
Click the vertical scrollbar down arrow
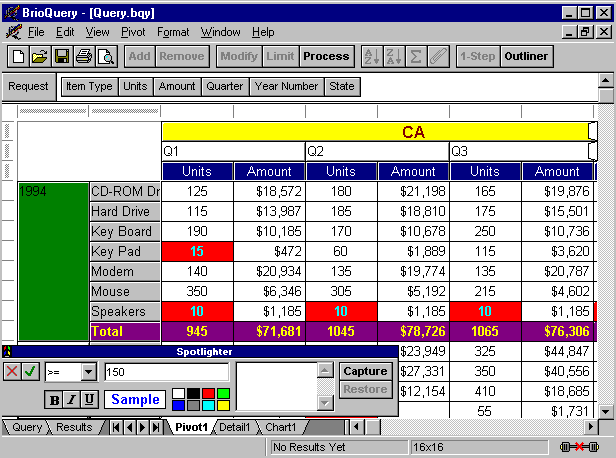pyautogui.click(x=606, y=412)
